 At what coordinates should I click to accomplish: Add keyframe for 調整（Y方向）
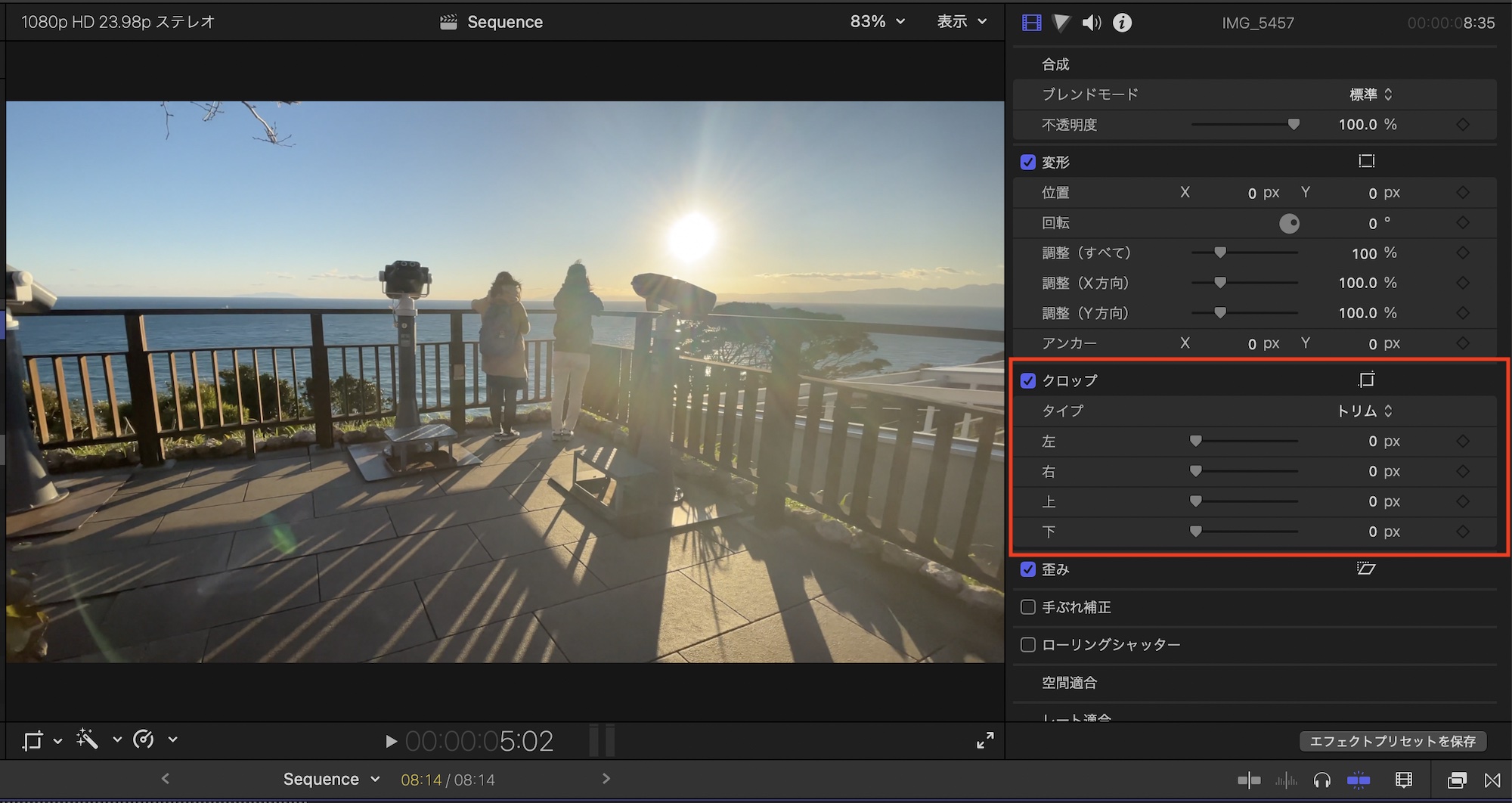[1463, 313]
